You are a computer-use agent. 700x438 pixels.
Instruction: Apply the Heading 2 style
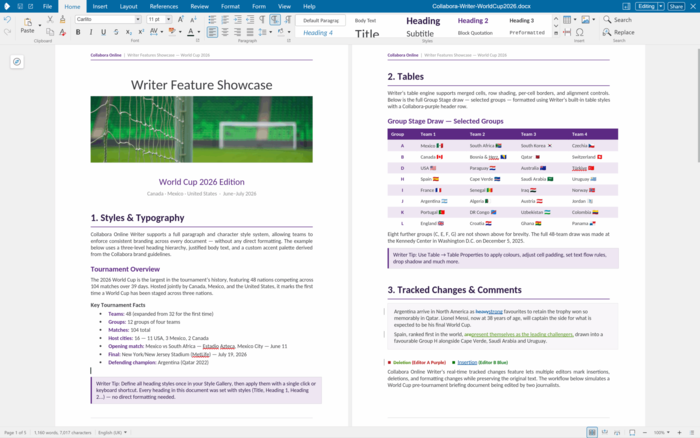tap(473, 21)
